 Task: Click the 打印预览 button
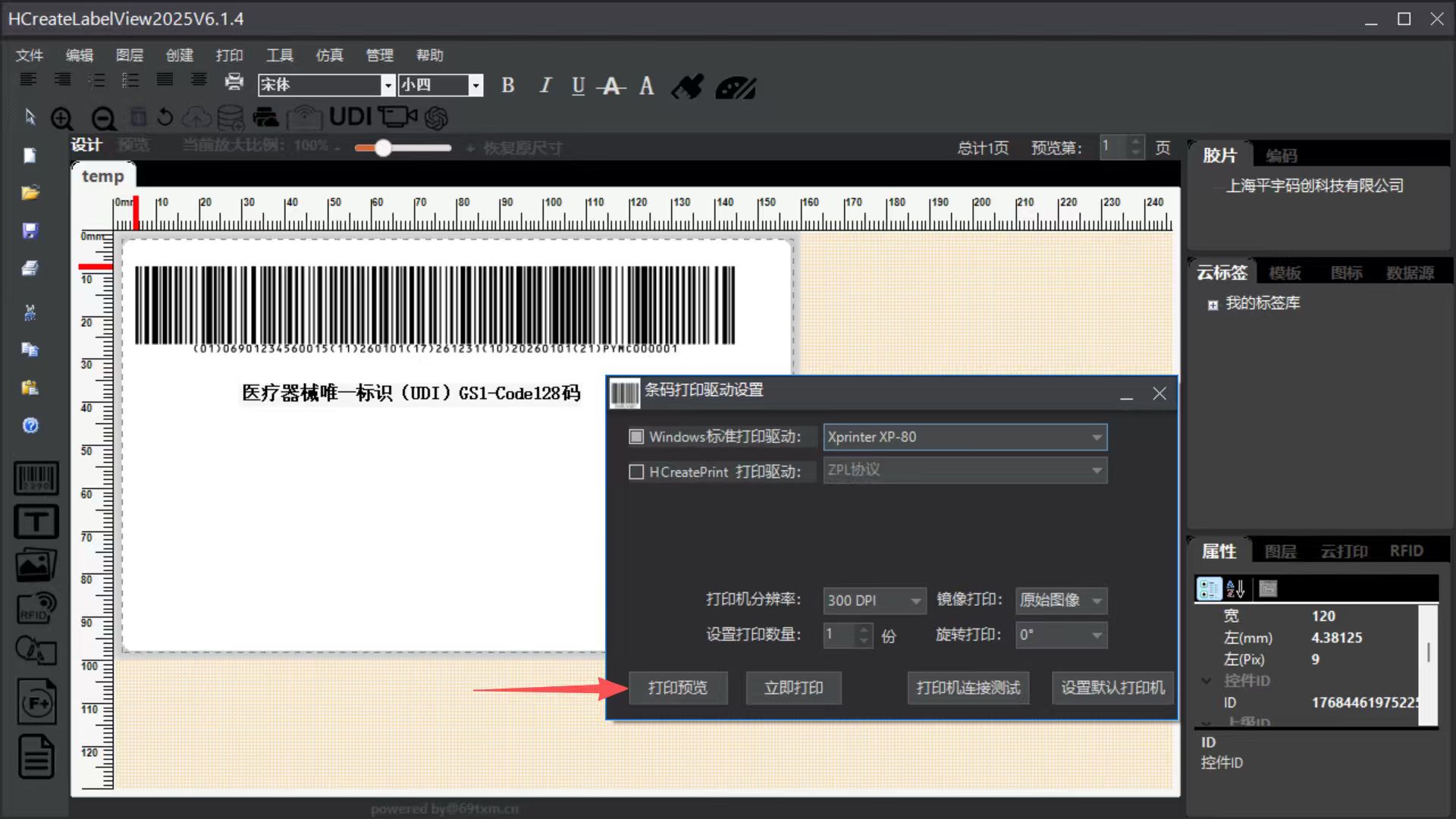(677, 688)
